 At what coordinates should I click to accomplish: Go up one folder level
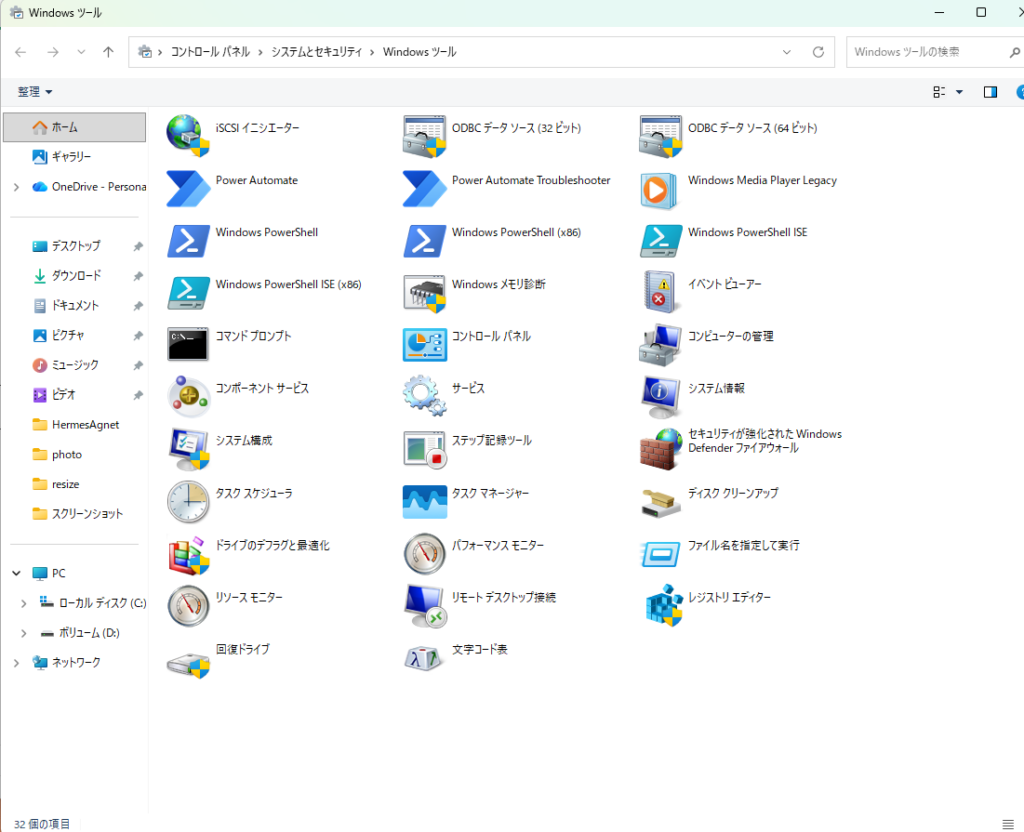coord(108,52)
